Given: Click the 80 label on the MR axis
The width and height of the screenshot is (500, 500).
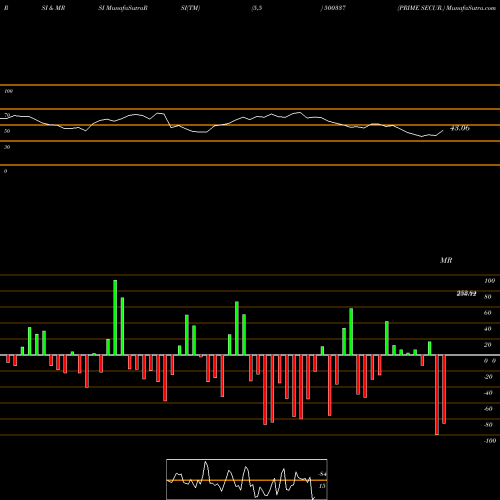Looking at the screenshot, I should tap(488, 297).
